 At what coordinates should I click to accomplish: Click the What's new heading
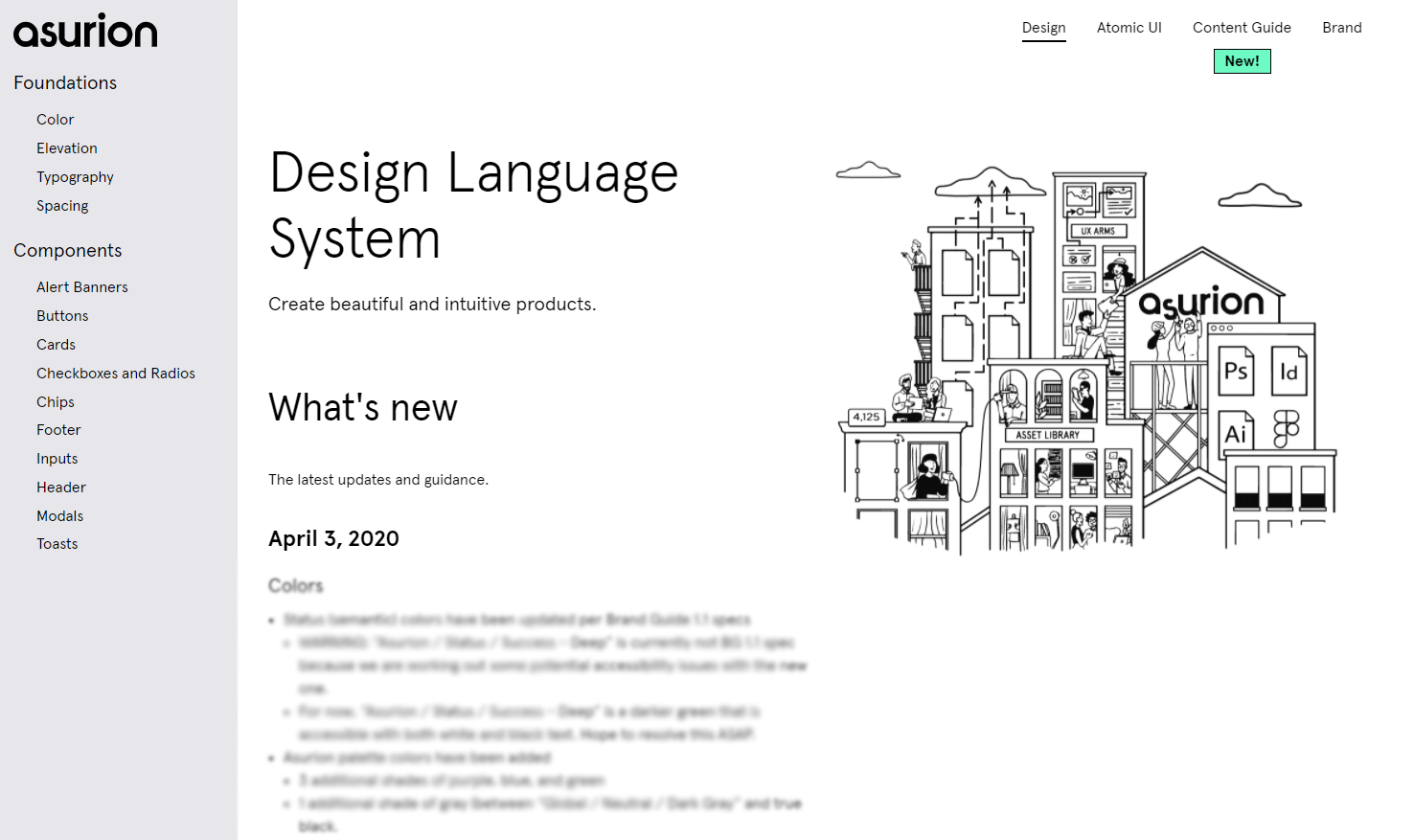coord(363,408)
